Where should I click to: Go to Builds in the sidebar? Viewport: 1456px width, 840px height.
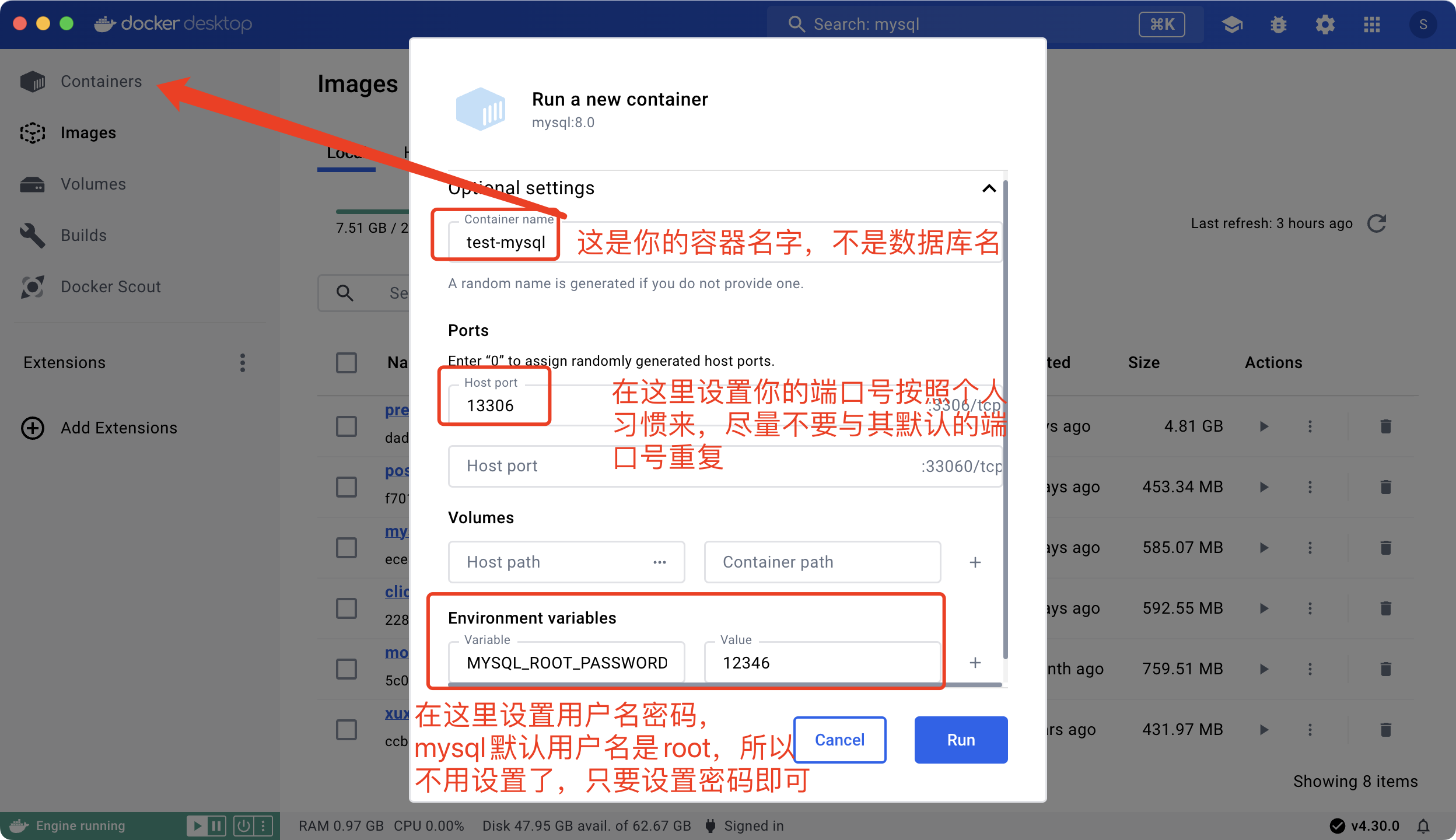[83, 235]
